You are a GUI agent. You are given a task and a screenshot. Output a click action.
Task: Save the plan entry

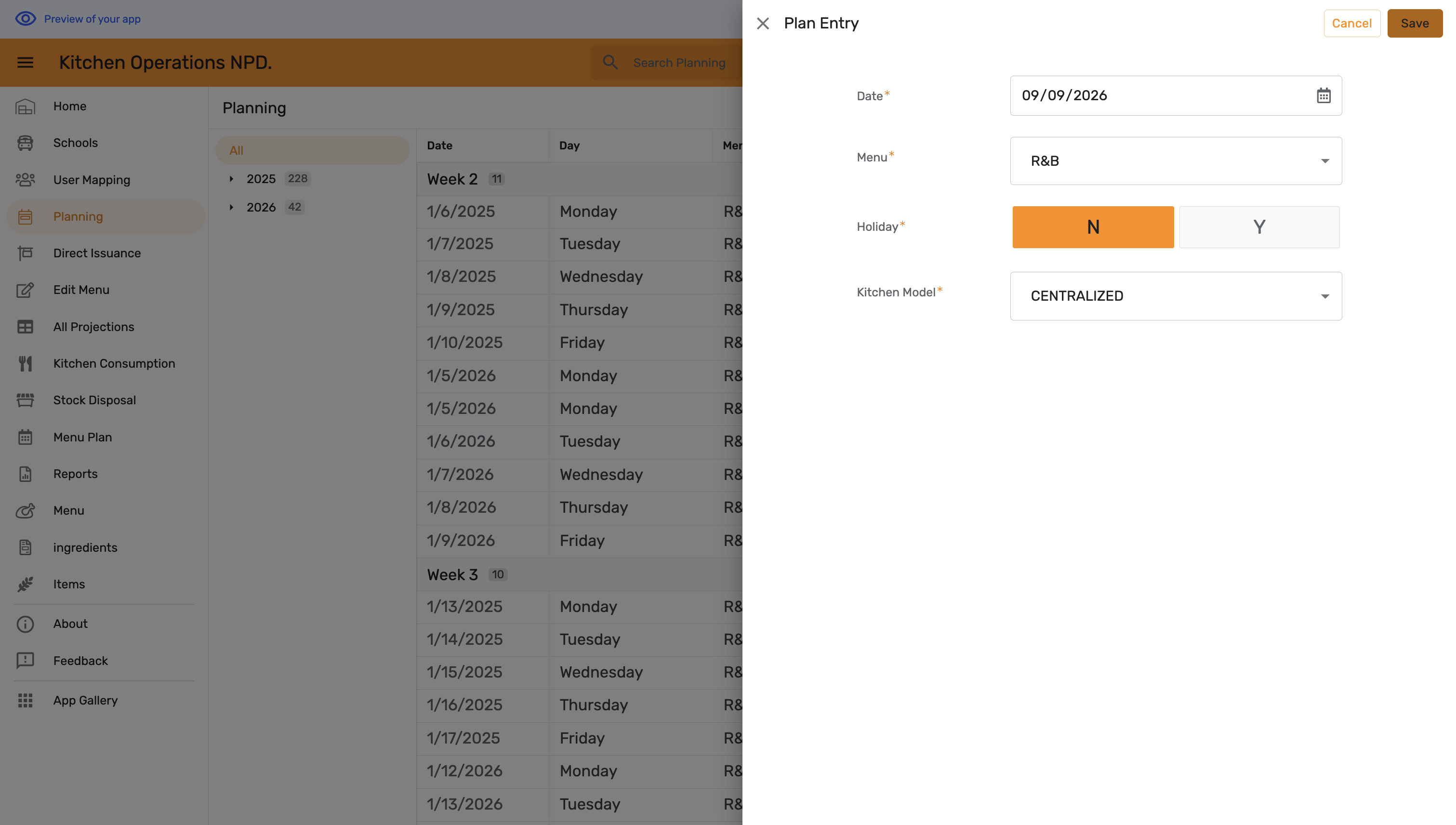pos(1415,23)
